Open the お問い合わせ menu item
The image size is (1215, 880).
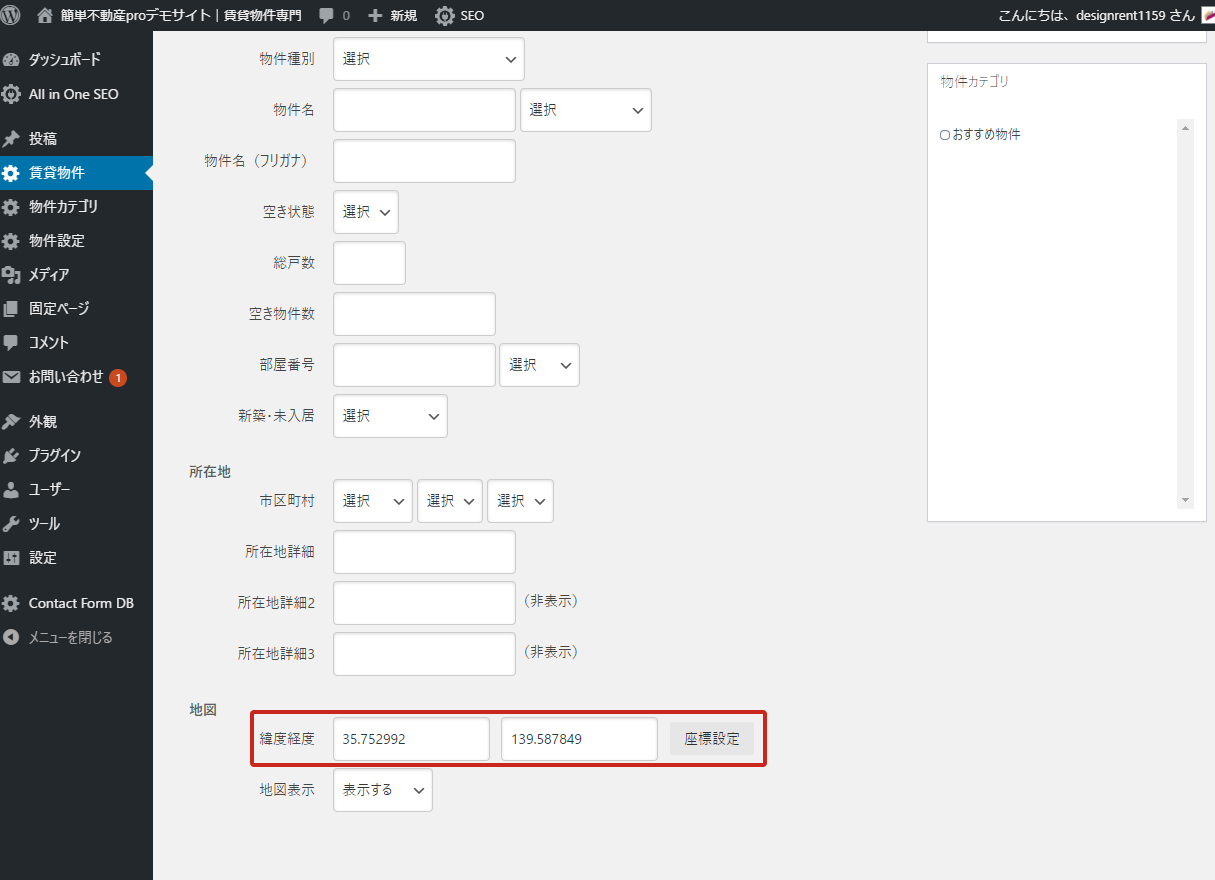click(65, 377)
